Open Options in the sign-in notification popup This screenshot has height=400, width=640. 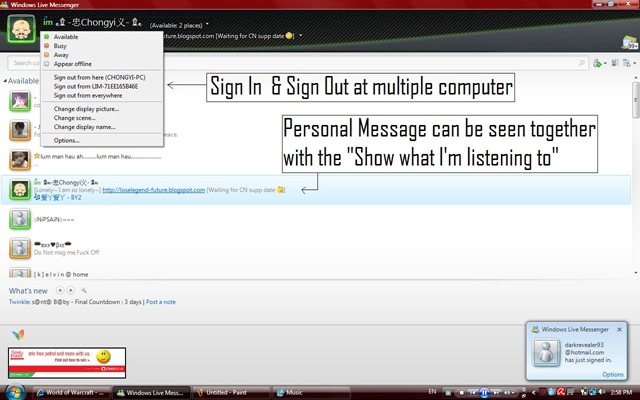[613, 374]
